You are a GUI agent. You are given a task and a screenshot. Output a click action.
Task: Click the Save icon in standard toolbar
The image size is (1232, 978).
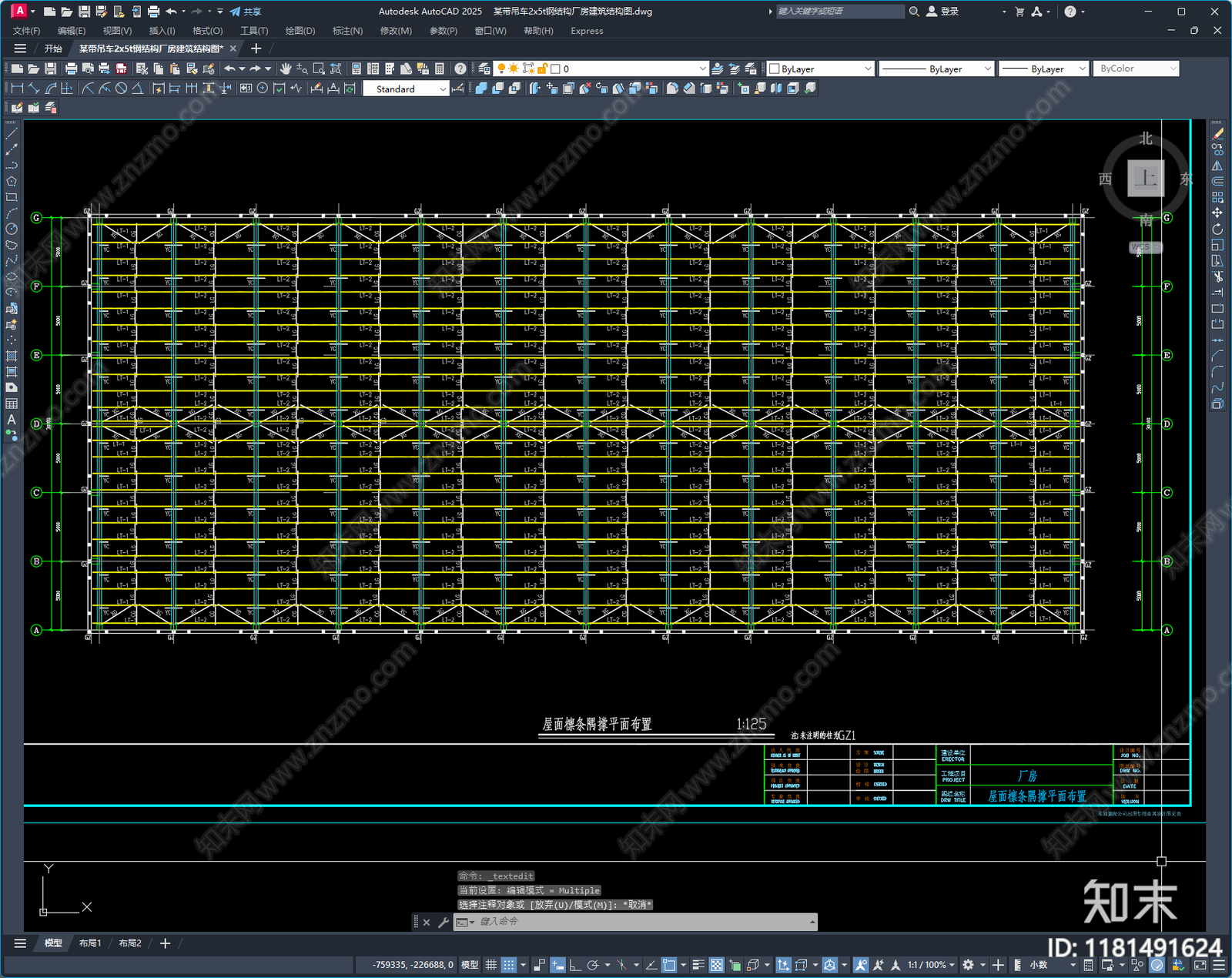[x=50, y=69]
